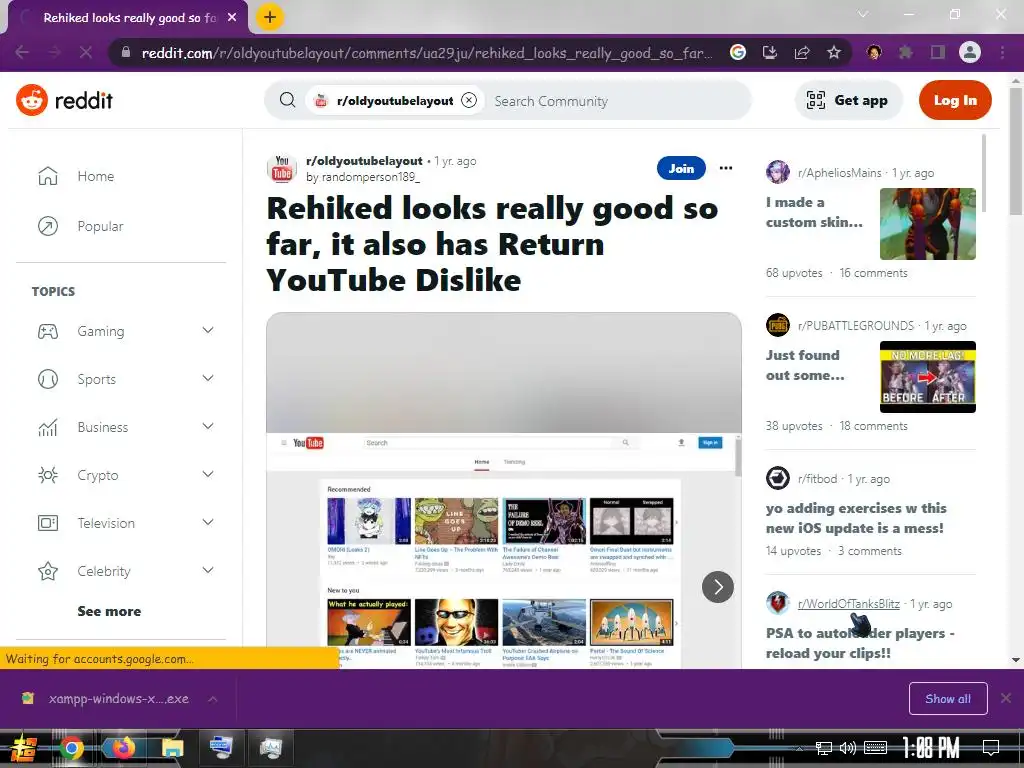Screen dimensions: 1024x768
Task: Open r/PUBATTLEGROUNDS subreddit link
Action: tap(856, 325)
